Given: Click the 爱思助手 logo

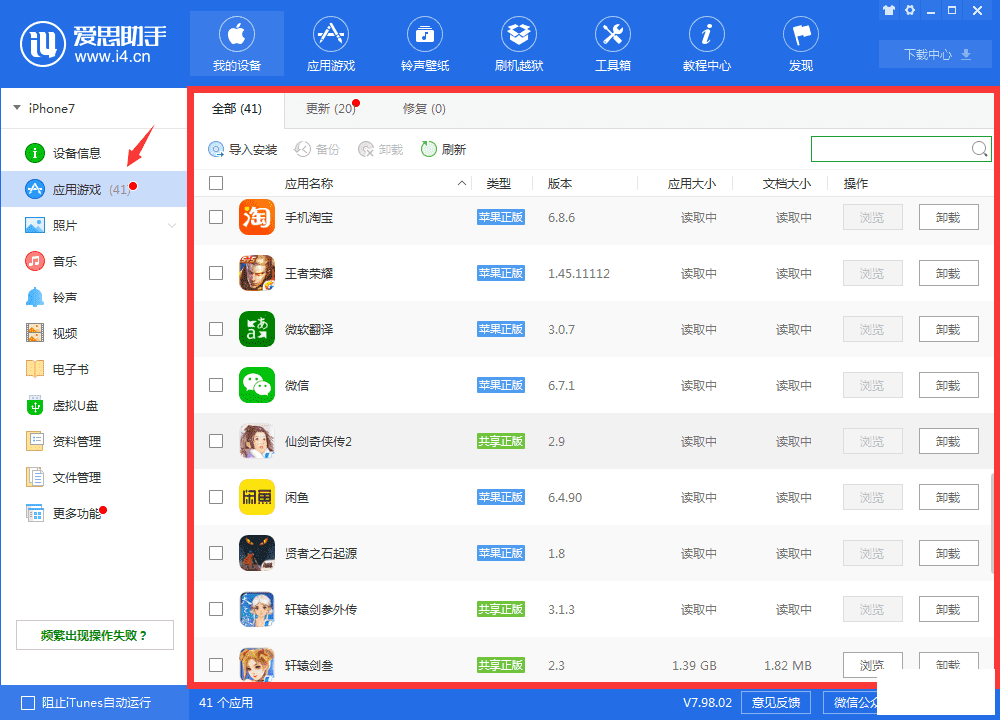Looking at the screenshot, I should pyautogui.click(x=94, y=44).
